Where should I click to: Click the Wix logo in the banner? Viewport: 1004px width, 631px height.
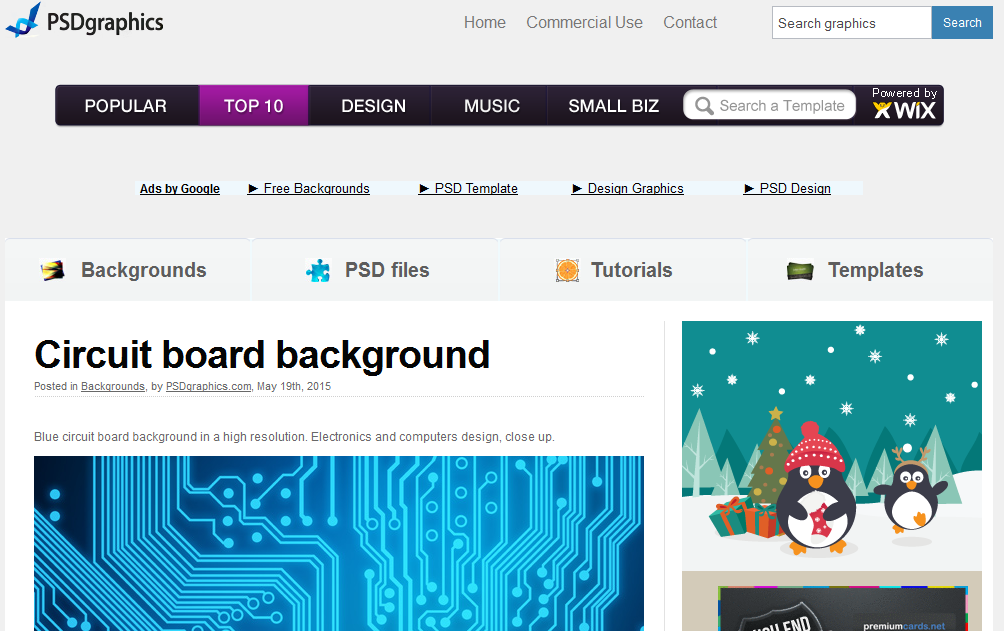904,111
